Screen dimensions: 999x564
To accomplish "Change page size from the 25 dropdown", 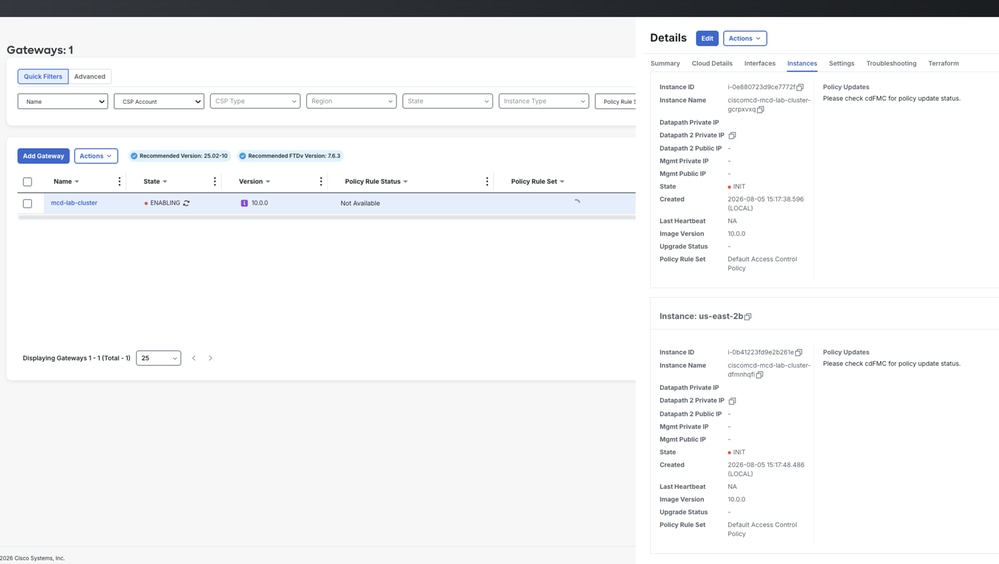I will 159,358.
